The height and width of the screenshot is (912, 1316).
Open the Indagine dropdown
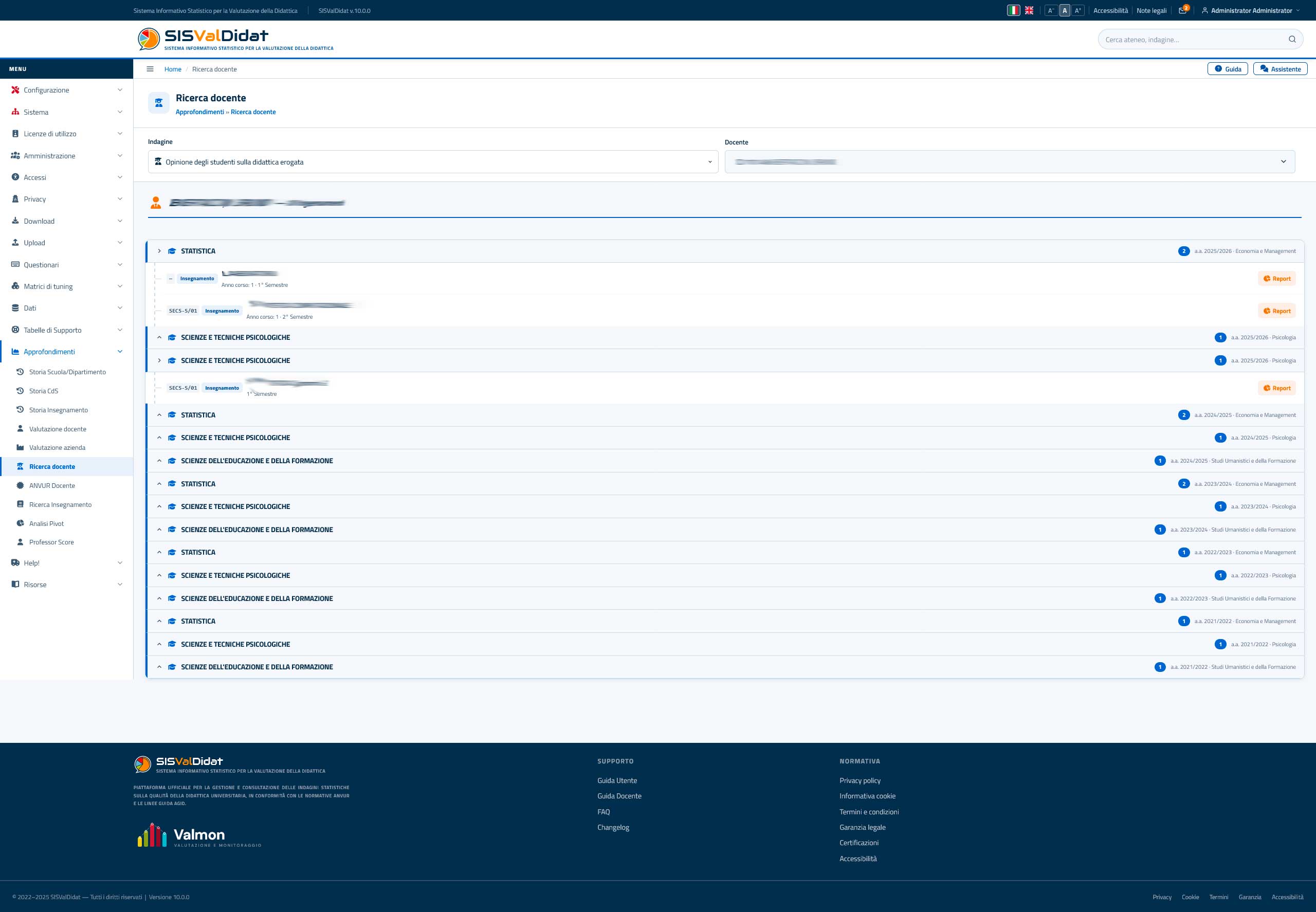click(x=432, y=162)
